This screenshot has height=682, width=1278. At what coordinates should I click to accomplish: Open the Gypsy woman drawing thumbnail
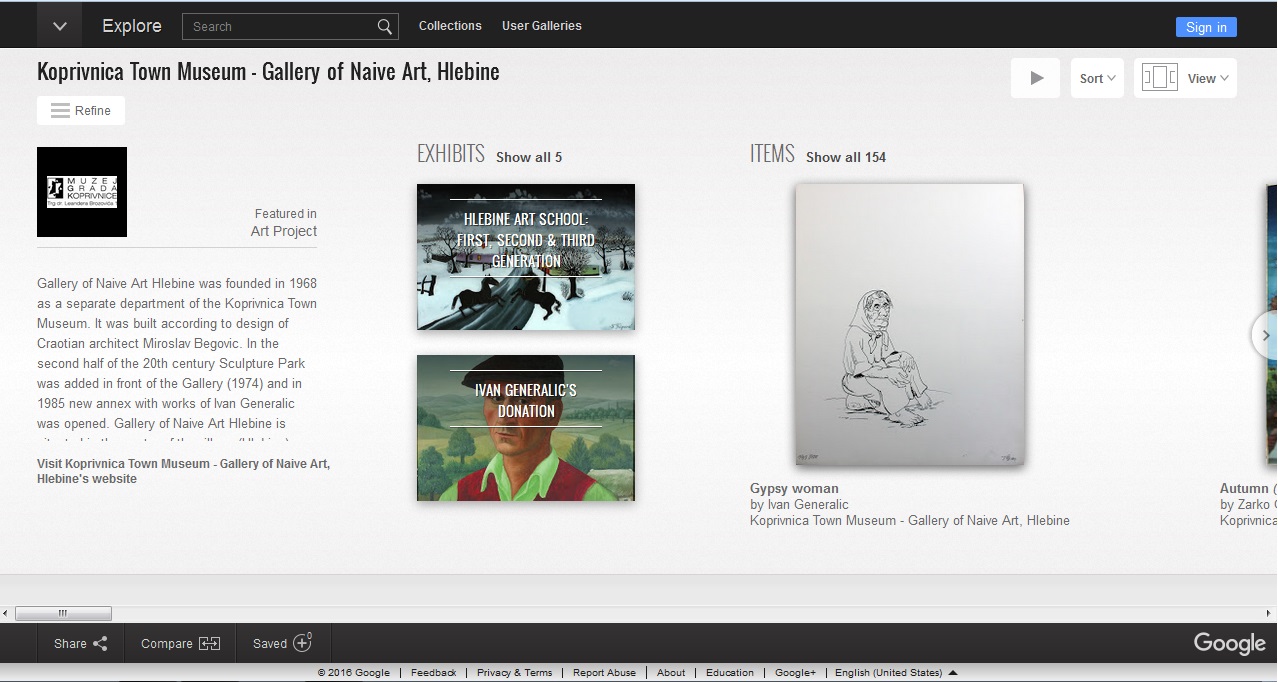[910, 324]
